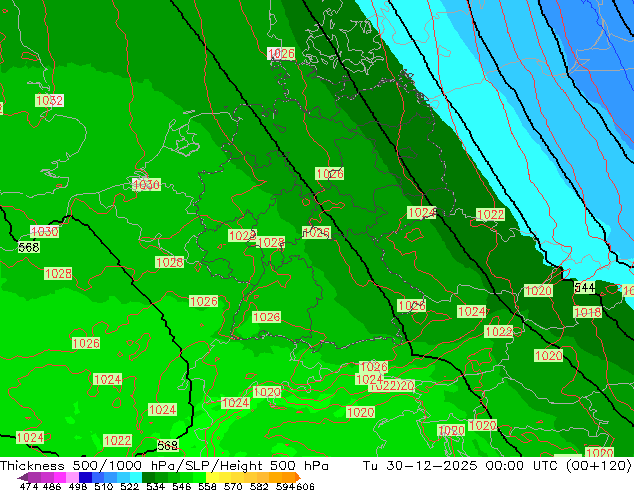
Task: Click the dark blue legend color swatch
Action: (x=85, y=477)
